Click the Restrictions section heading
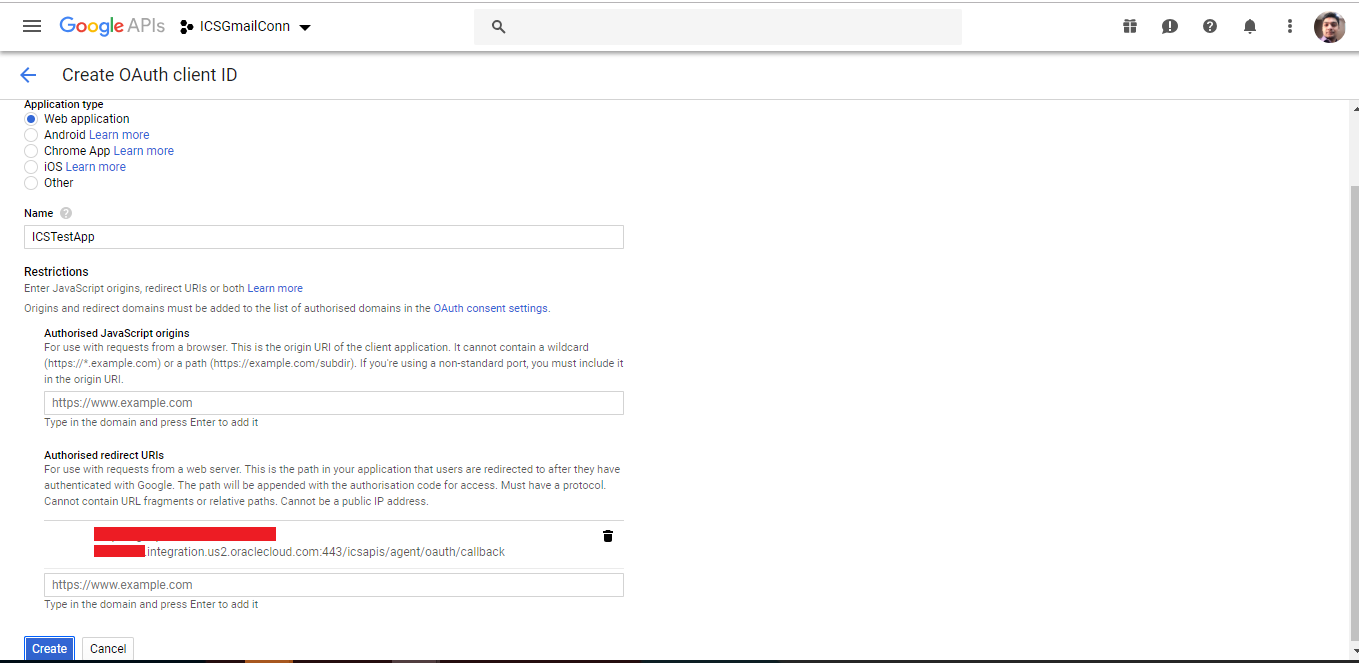Viewport: 1366px width, 663px height. coord(56,272)
